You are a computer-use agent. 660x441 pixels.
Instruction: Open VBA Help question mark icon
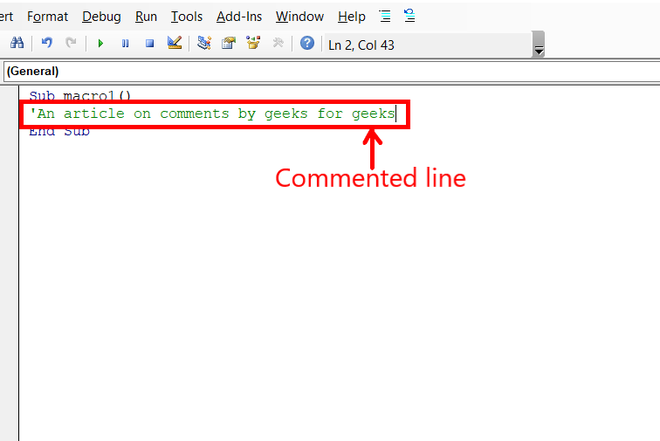coord(307,43)
